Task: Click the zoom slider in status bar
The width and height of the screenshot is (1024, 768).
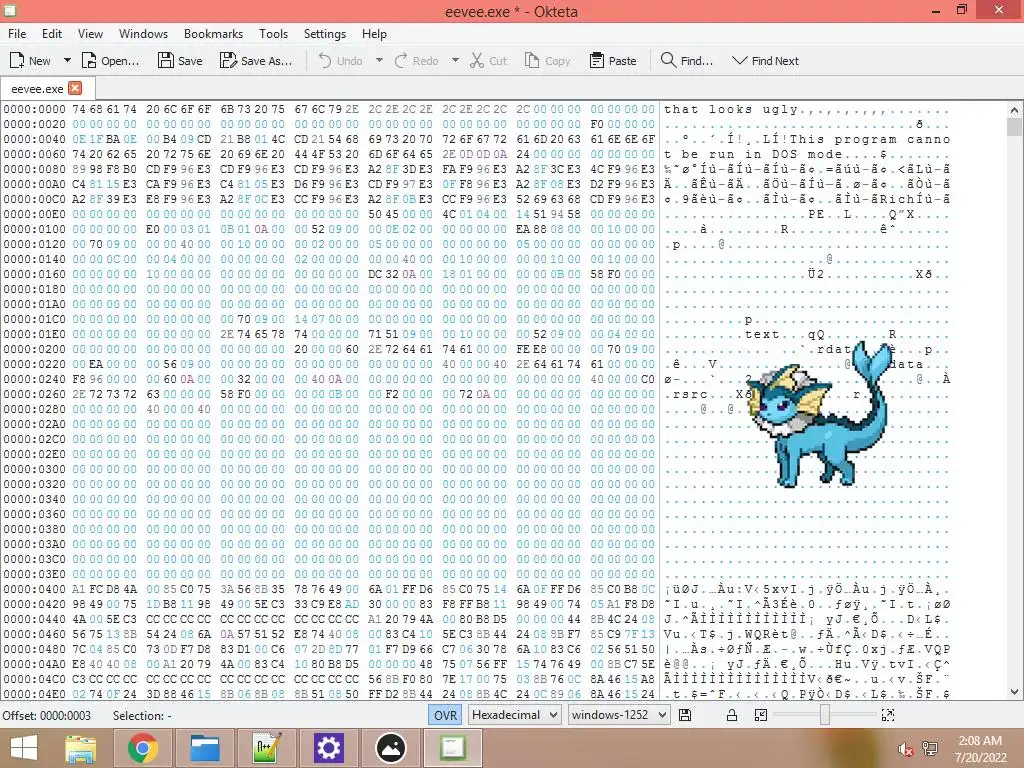Action: tap(824, 715)
